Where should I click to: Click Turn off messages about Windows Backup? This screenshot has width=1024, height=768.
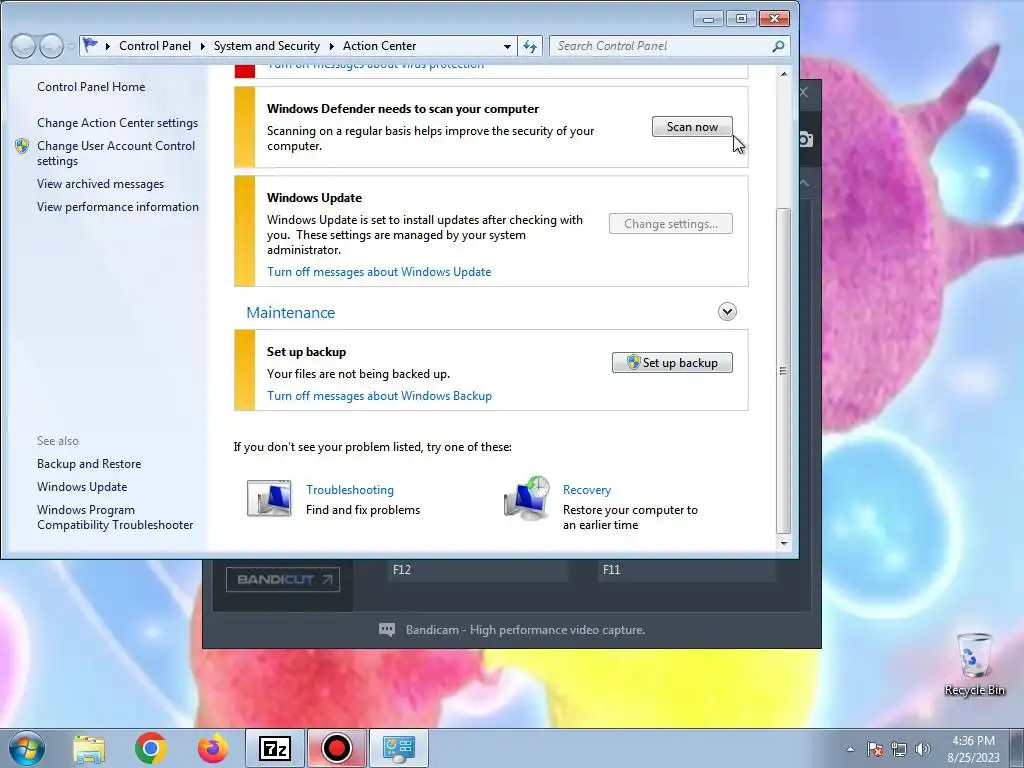379,396
